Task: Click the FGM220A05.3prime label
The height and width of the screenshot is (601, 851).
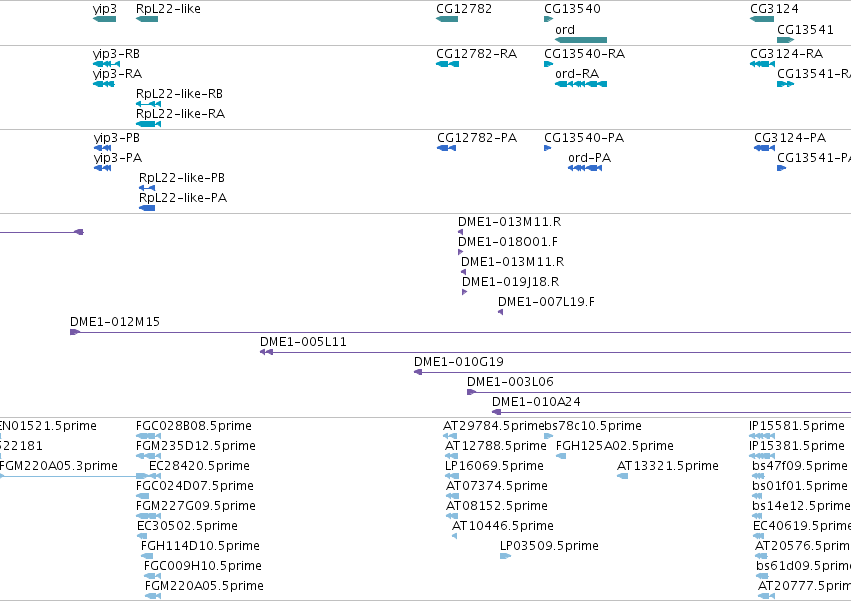Action: coord(59,466)
